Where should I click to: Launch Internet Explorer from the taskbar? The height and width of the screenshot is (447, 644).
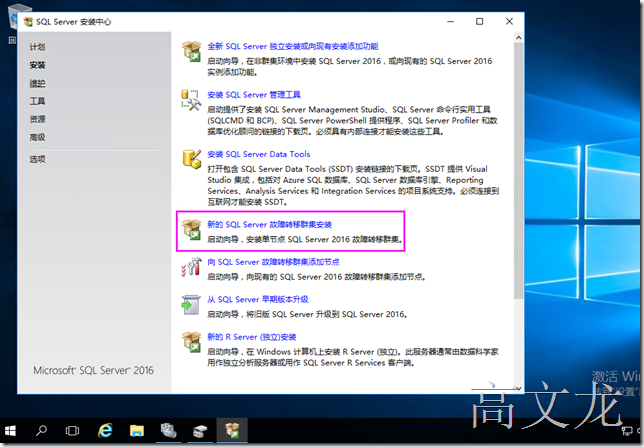click(x=105, y=431)
